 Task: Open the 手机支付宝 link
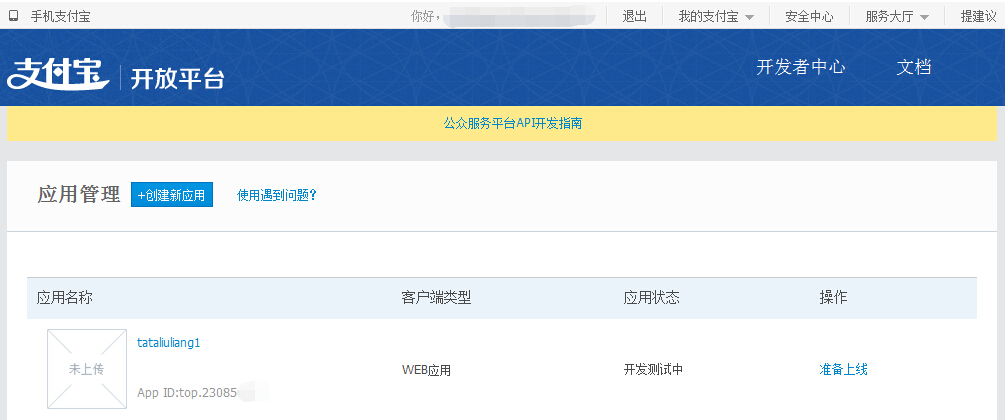click(x=61, y=17)
